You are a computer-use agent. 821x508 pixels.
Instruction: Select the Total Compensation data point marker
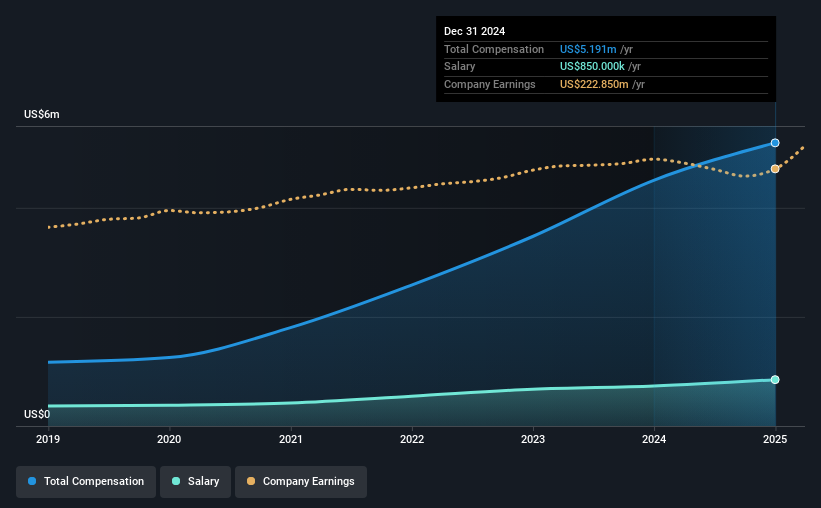775,143
